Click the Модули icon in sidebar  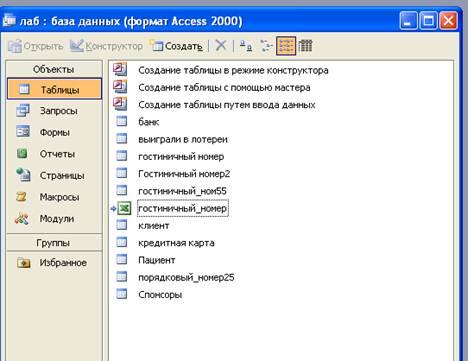pos(22,218)
